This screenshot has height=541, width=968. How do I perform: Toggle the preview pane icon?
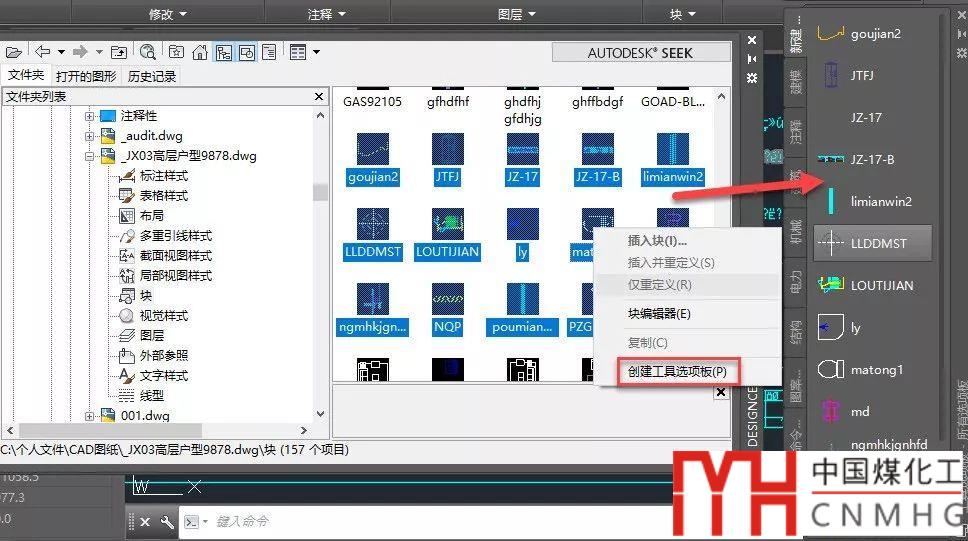(246, 52)
